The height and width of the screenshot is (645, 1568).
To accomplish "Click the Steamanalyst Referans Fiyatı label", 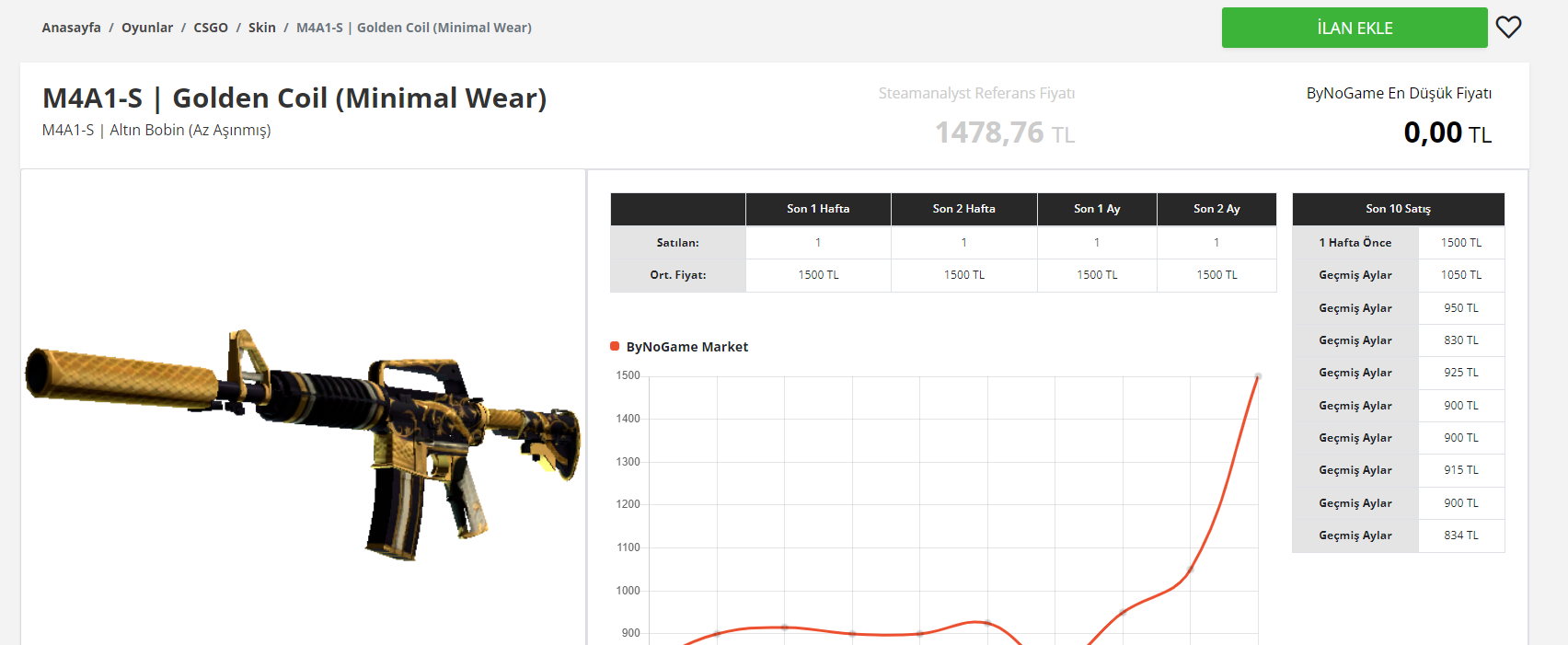I will [976, 93].
